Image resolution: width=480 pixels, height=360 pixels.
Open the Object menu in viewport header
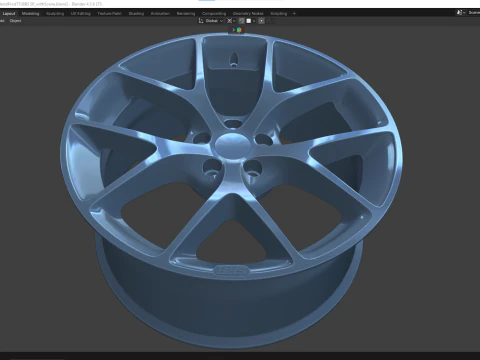pos(15,21)
